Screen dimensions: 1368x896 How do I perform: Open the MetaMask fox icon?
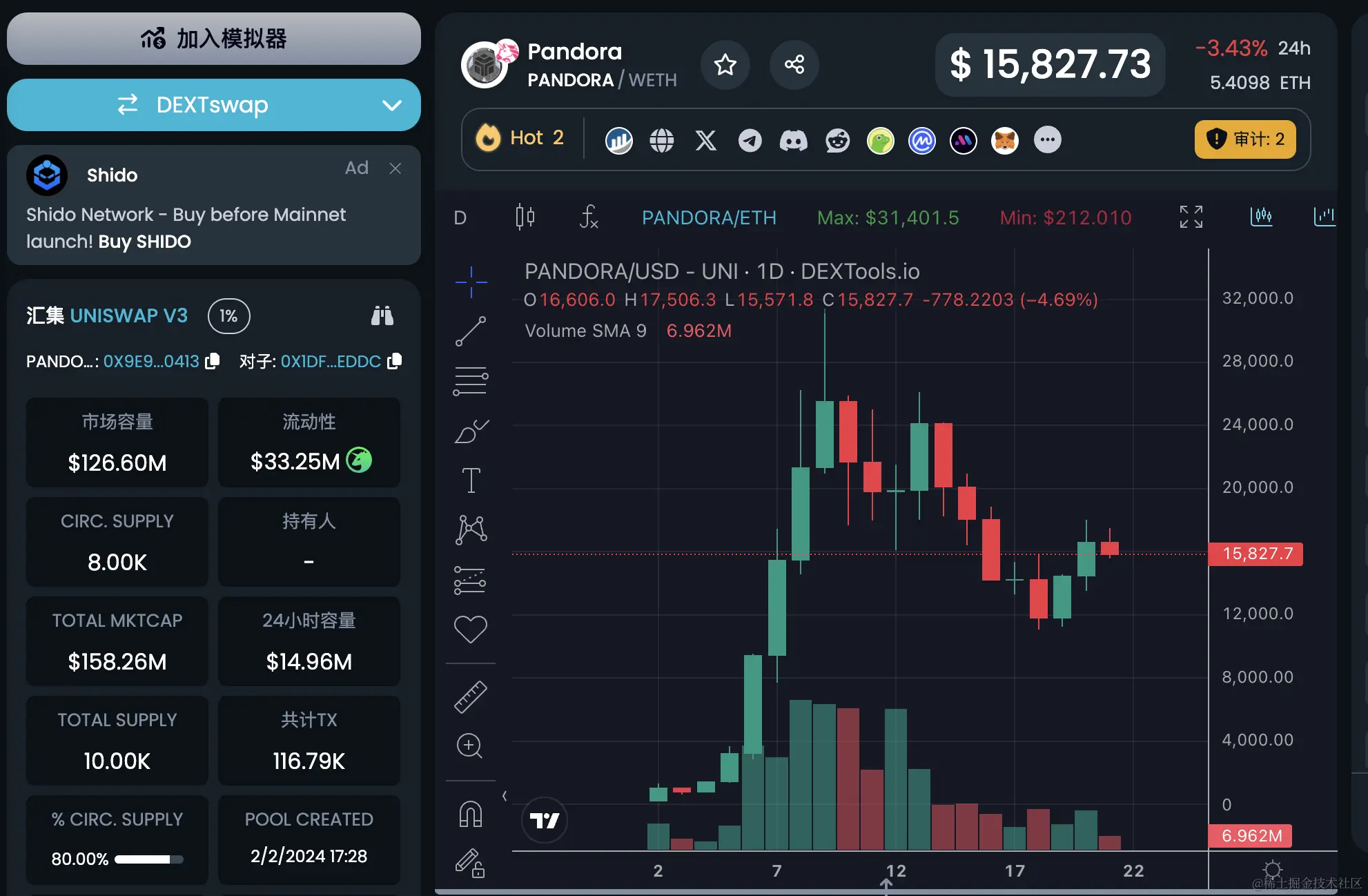(x=1004, y=140)
